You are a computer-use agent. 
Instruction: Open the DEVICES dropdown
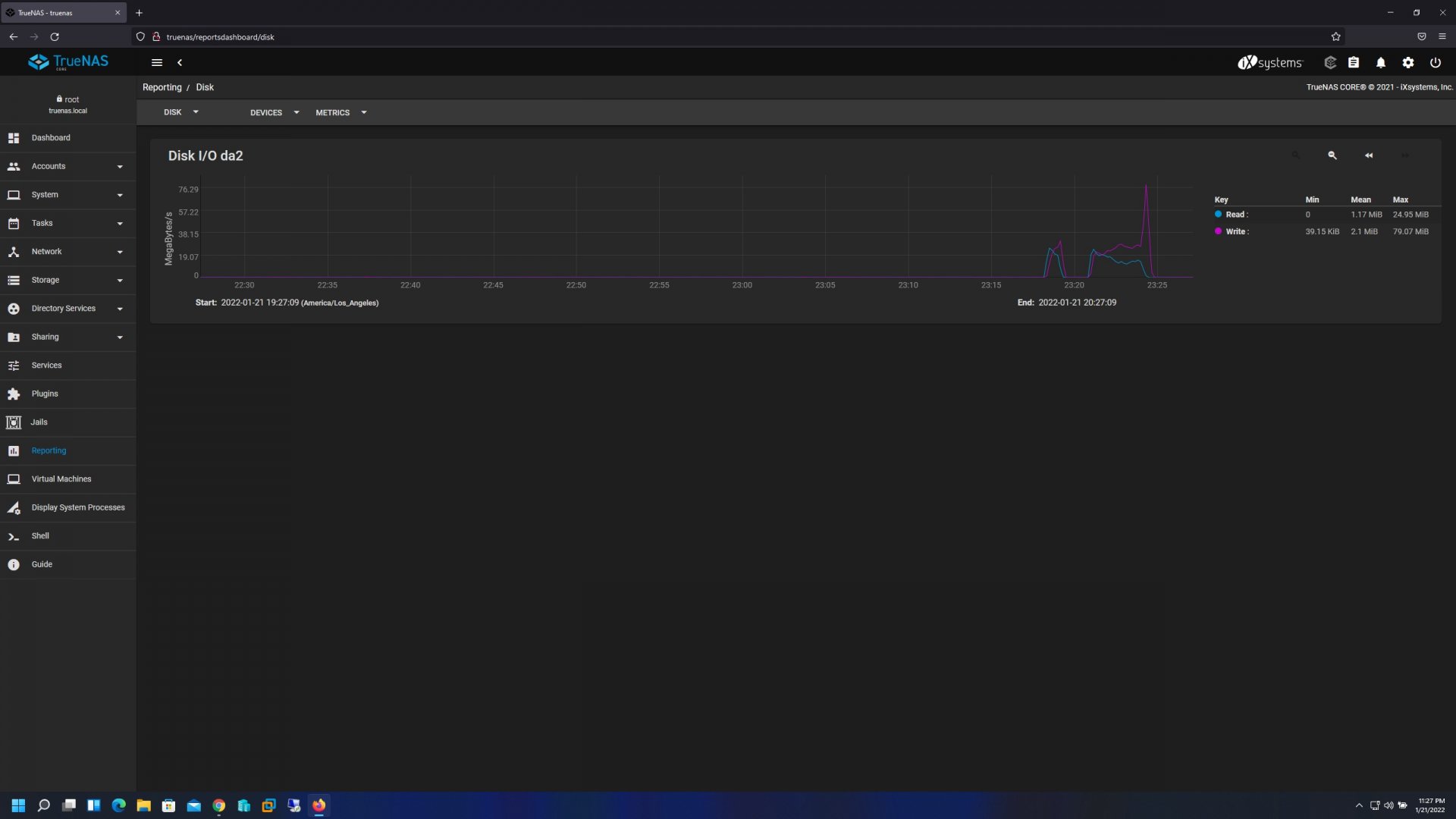point(275,112)
